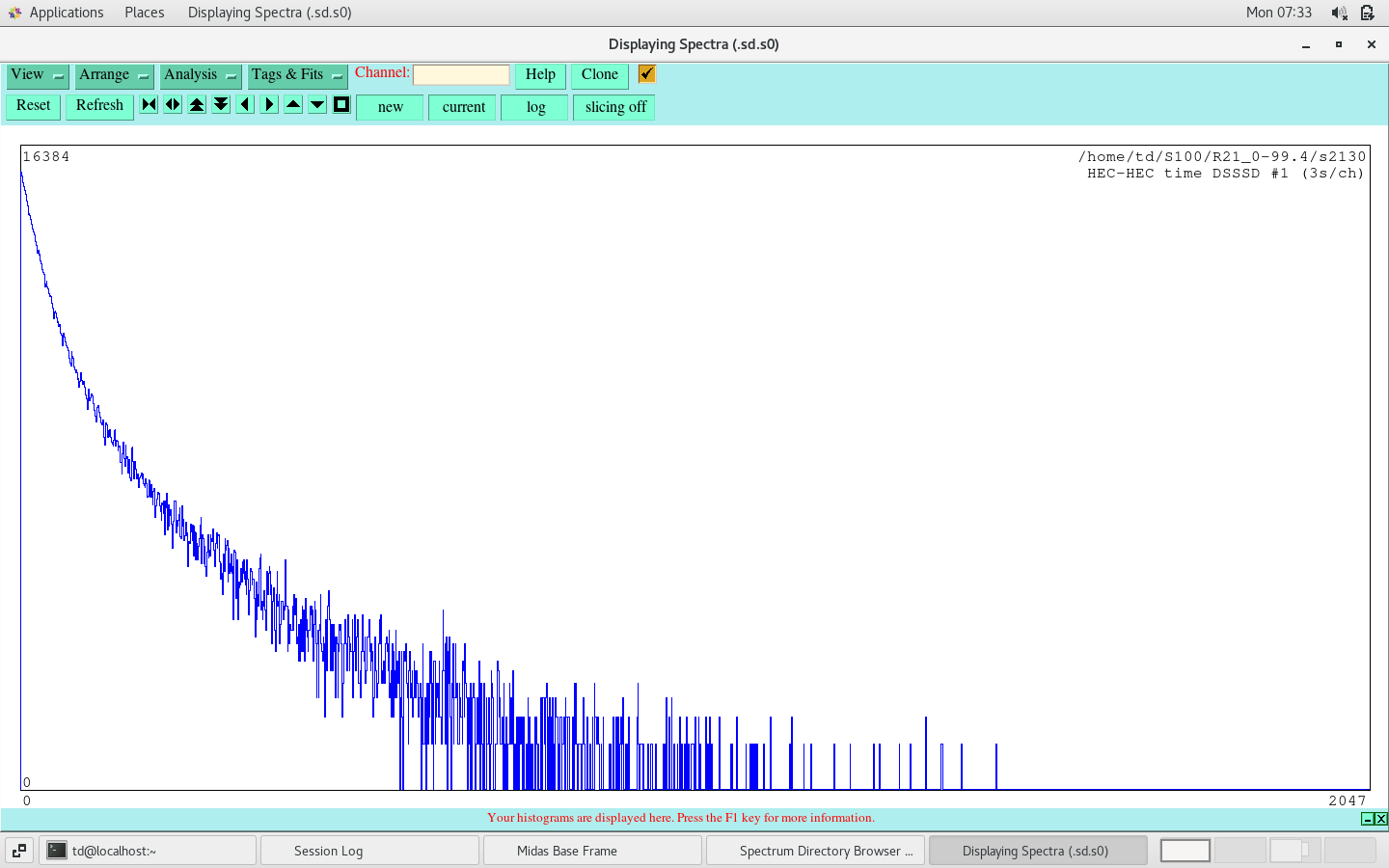Screen dimensions: 1389x868
Task: Click the downward scale-adjust arrow icon
Action: pyautogui.click(x=316, y=104)
